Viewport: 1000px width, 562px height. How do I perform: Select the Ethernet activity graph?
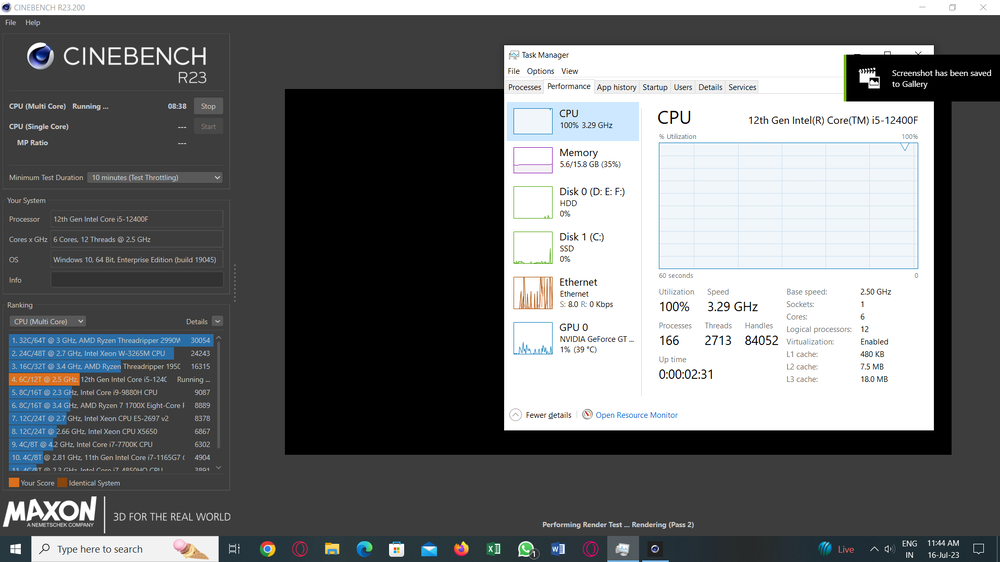click(533, 293)
